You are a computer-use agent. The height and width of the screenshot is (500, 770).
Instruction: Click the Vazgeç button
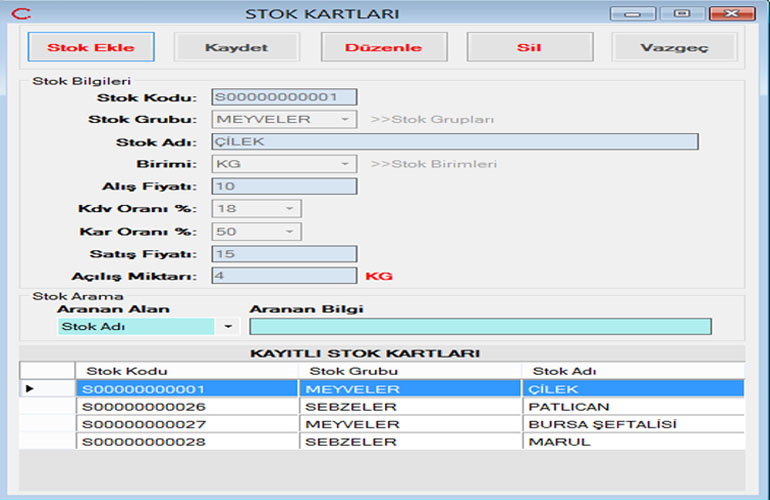pyautogui.click(x=674, y=47)
